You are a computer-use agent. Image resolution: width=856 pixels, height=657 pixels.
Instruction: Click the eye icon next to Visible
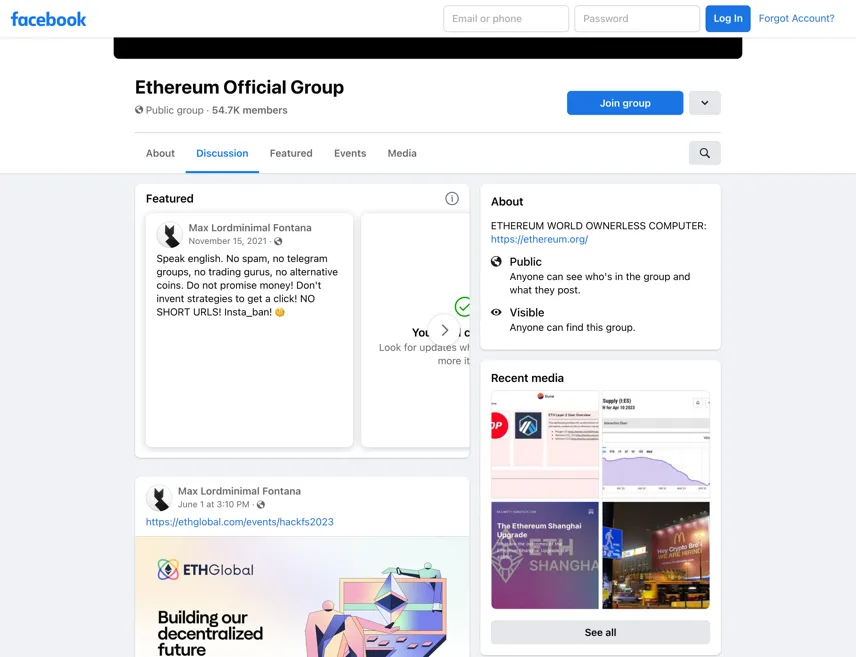click(x=496, y=312)
